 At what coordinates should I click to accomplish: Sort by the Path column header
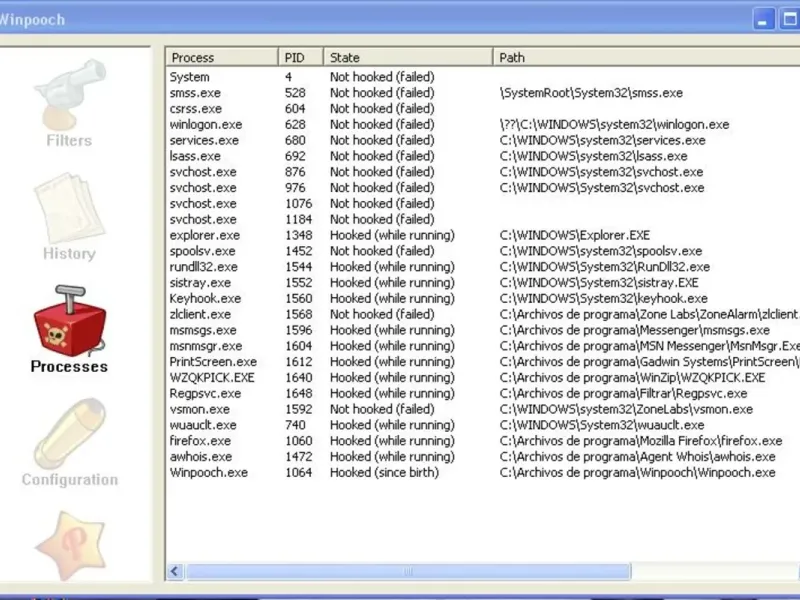pyautogui.click(x=646, y=57)
